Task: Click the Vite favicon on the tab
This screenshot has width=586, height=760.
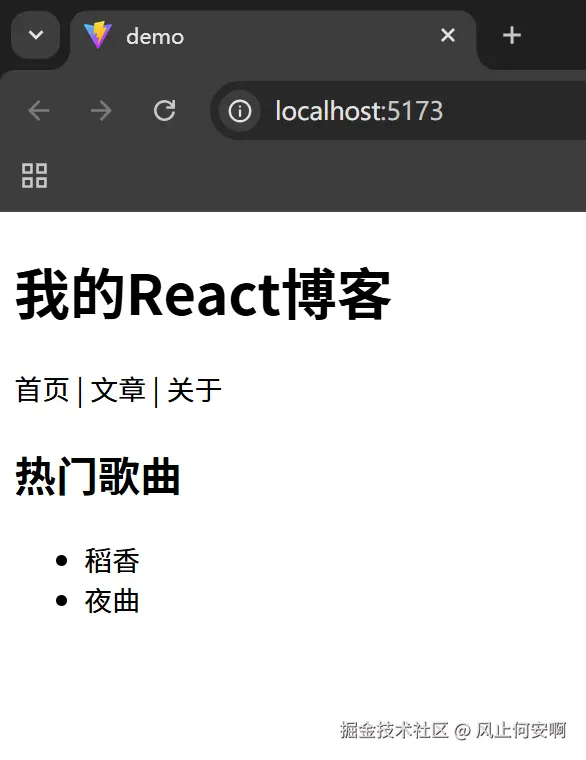Action: [98, 35]
